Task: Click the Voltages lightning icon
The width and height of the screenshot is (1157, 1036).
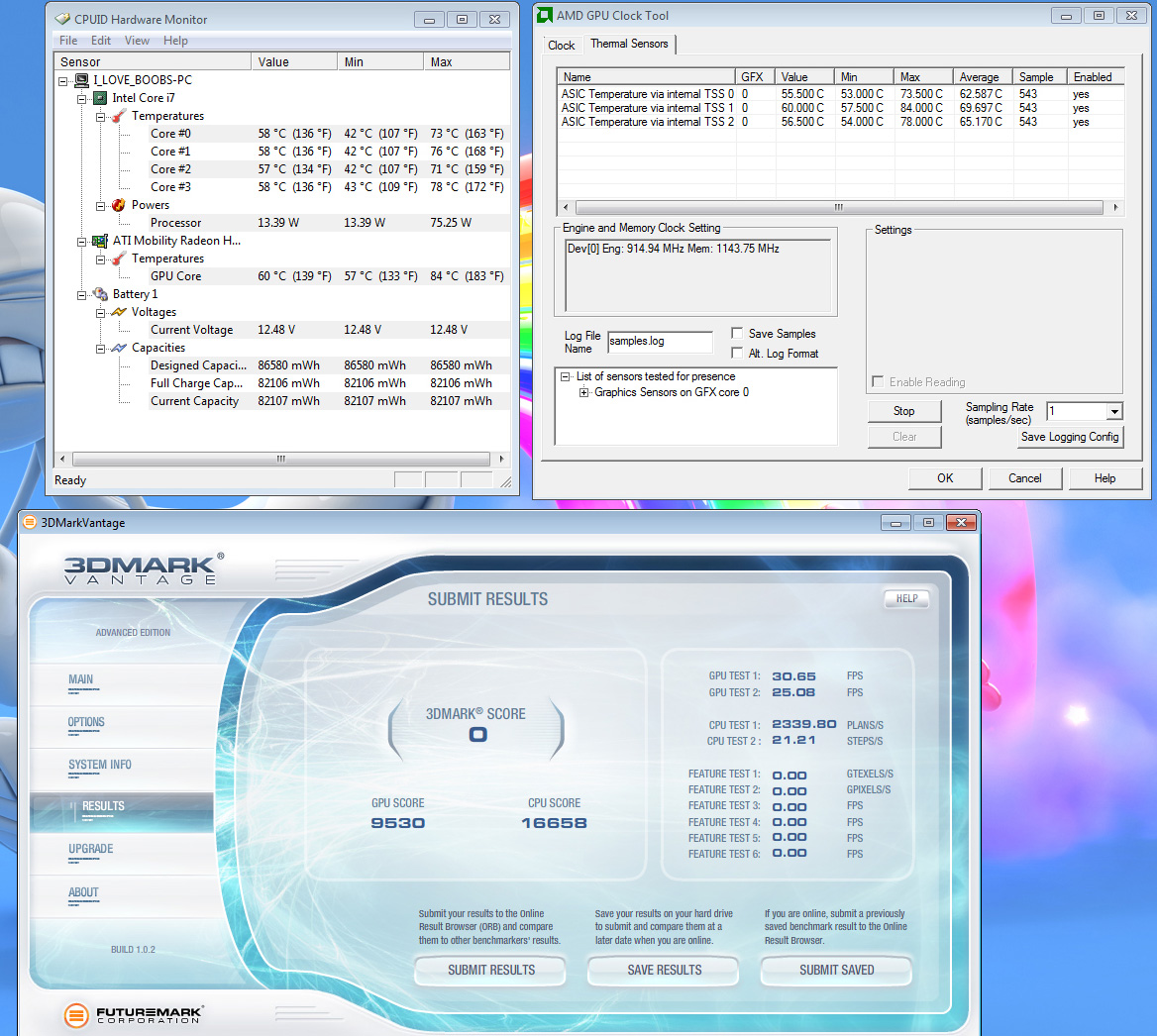Action: pos(119,312)
